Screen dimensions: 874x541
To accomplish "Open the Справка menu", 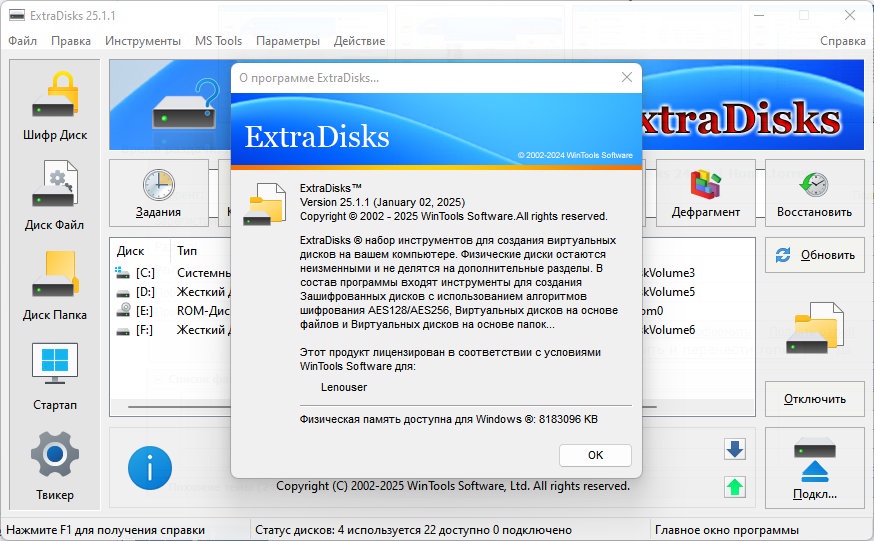I will (x=842, y=41).
